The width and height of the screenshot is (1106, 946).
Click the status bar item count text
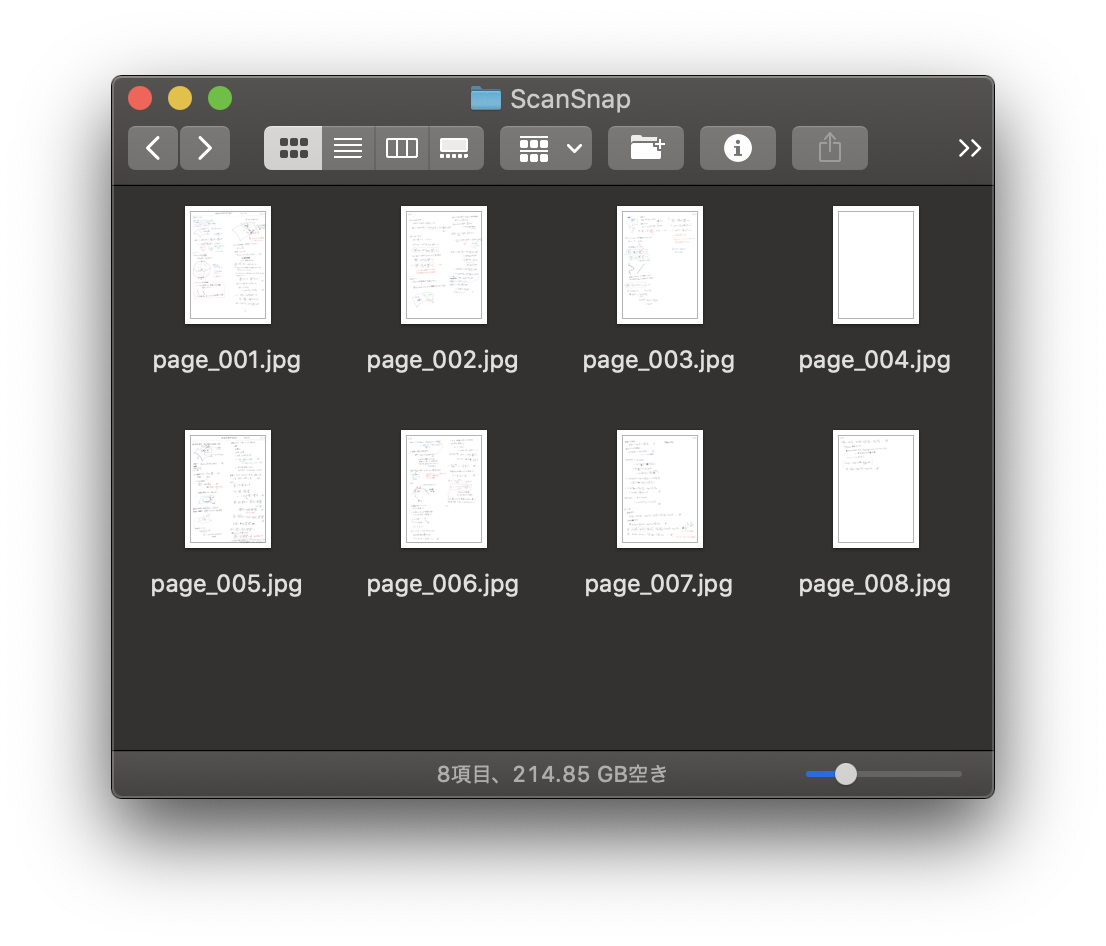[553, 773]
